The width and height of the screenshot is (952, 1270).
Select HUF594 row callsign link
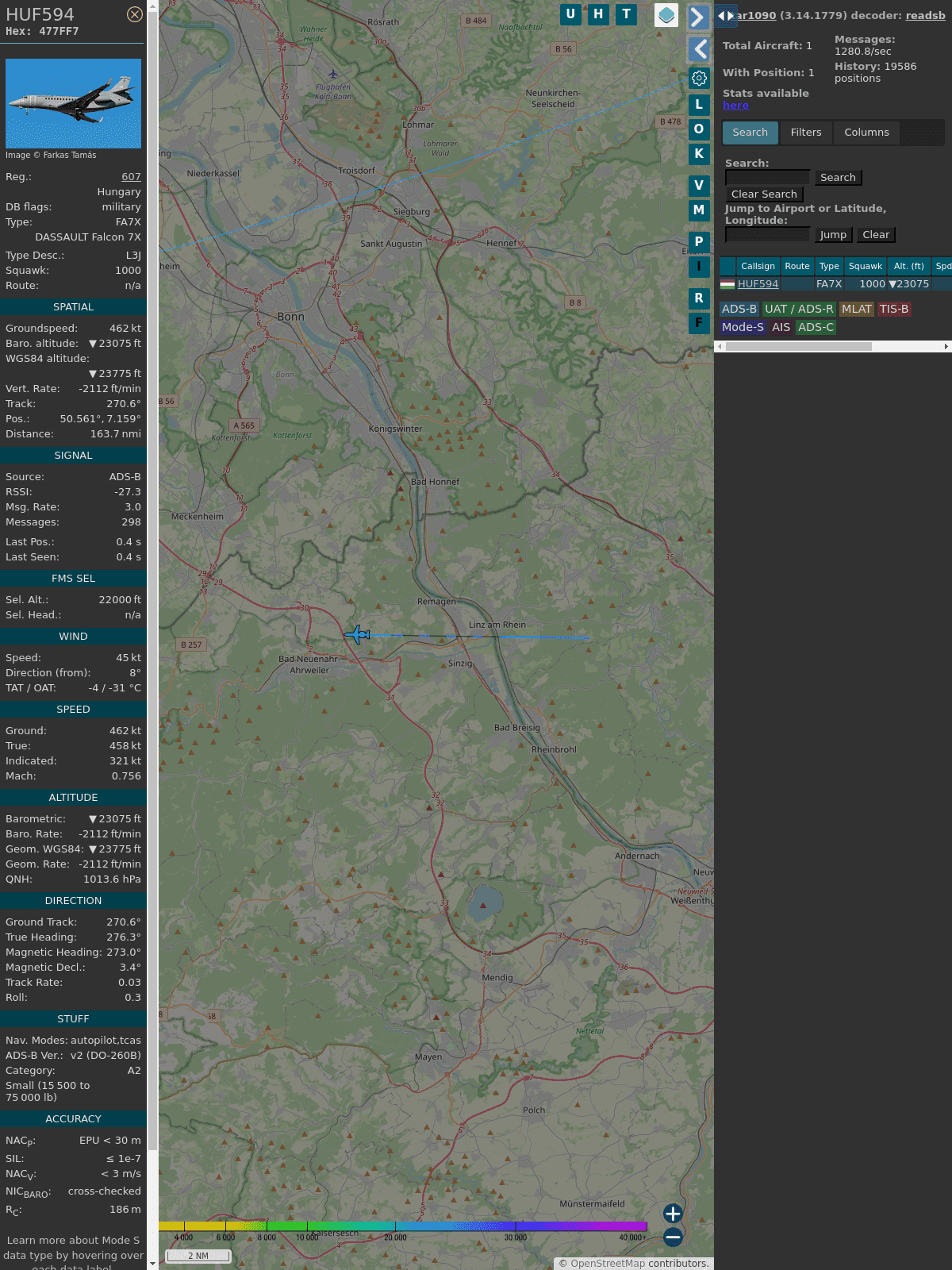[x=758, y=284]
